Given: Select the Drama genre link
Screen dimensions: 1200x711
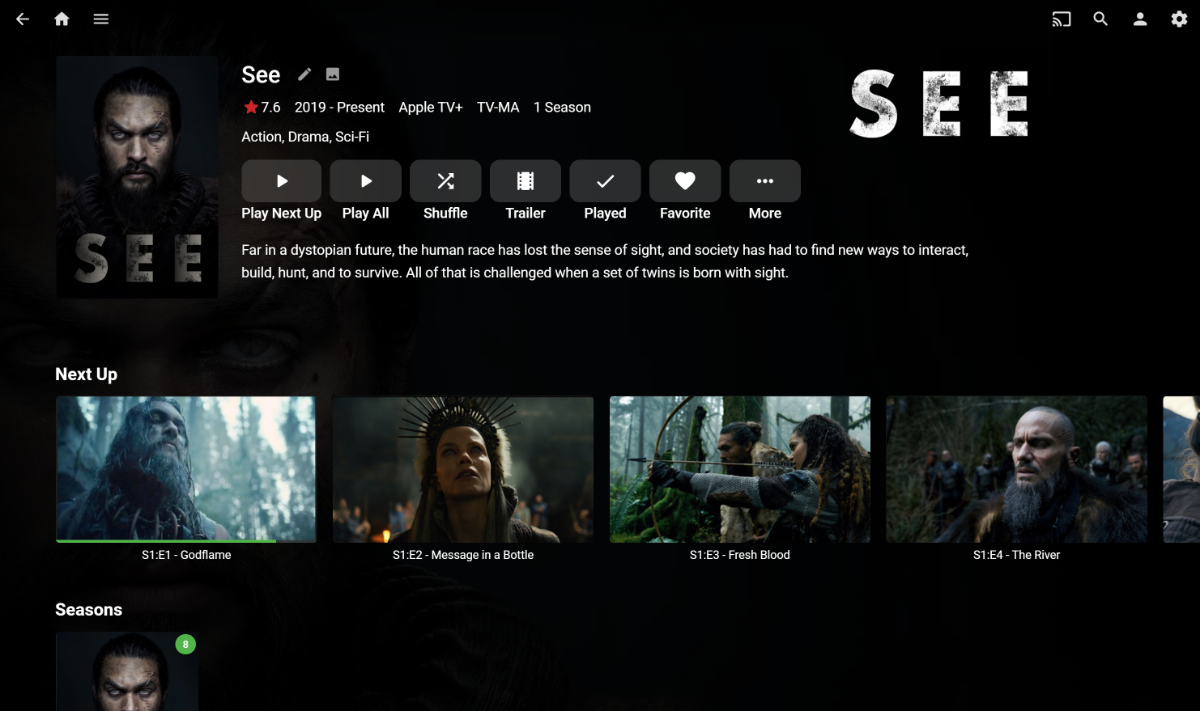Looking at the screenshot, I should pyautogui.click(x=308, y=137).
